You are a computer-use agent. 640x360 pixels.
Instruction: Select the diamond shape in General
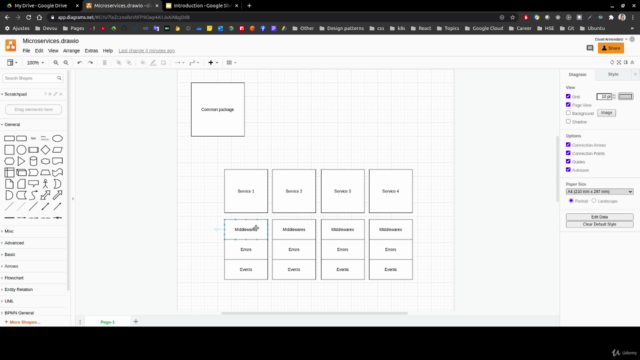tap(45, 150)
